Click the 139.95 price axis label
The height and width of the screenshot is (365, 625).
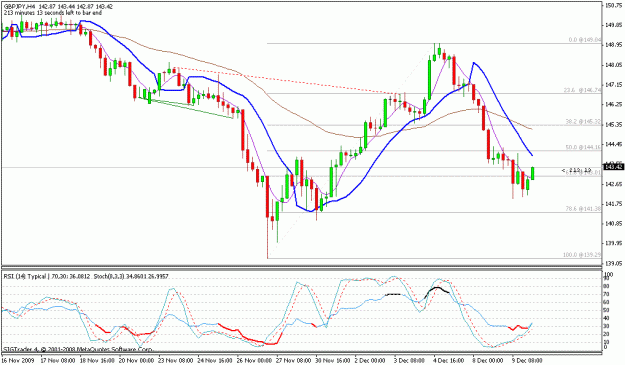(614, 243)
